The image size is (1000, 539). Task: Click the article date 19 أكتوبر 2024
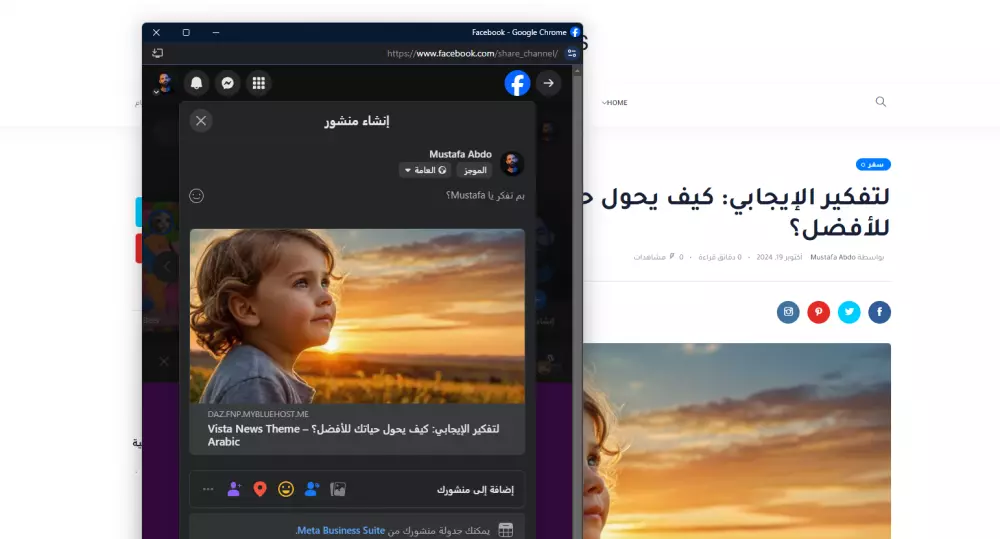click(x=779, y=257)
